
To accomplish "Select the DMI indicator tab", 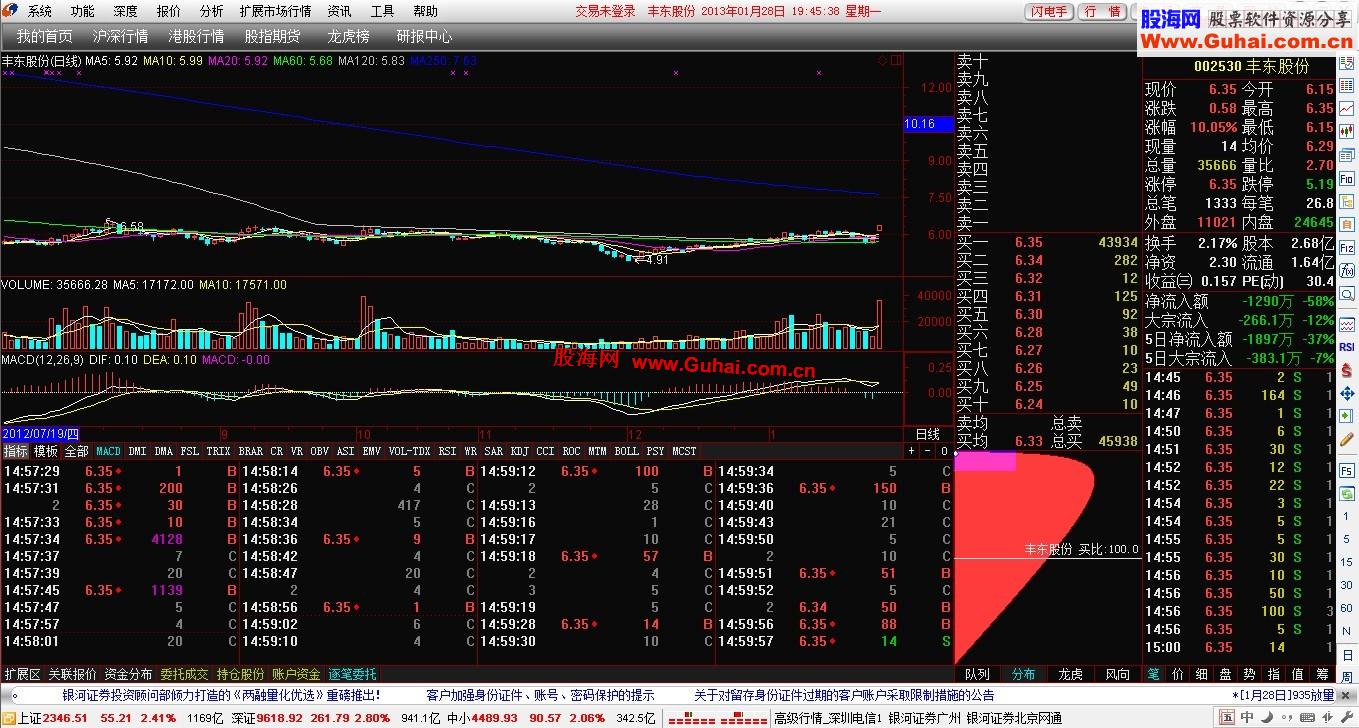I will coord(137,452).
